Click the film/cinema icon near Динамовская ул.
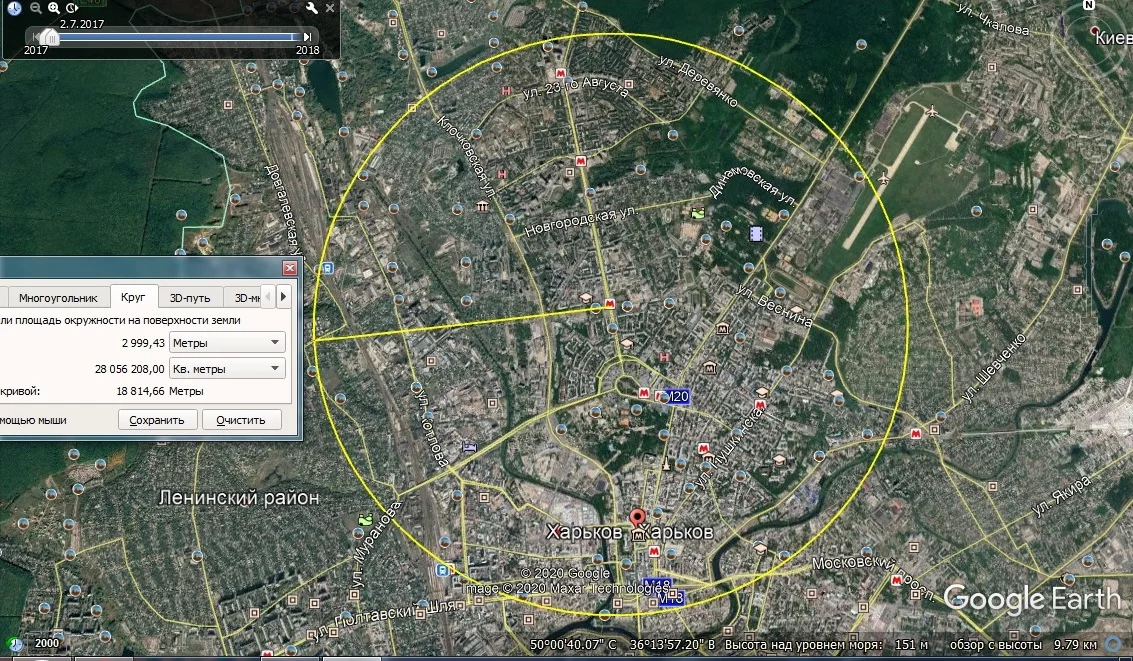Screen dimensions: 1133x661 (x=755, y=233)
